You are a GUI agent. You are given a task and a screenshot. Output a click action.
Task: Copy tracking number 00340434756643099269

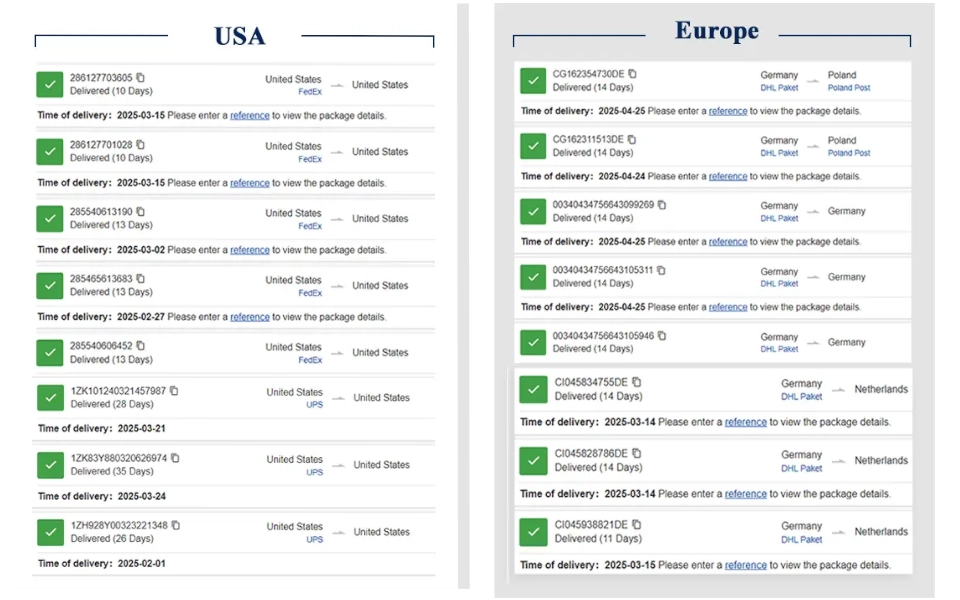(x=662, y=205)
